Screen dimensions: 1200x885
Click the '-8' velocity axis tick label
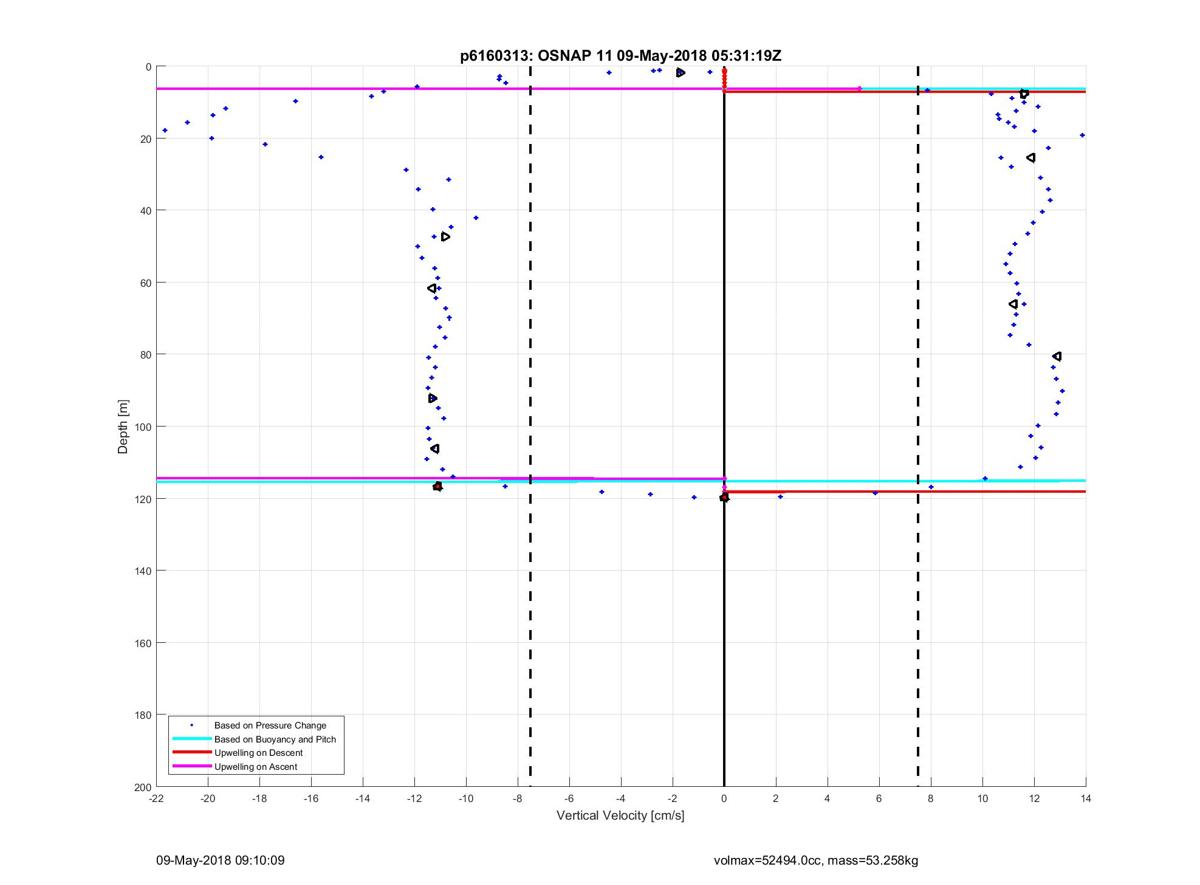518,798
